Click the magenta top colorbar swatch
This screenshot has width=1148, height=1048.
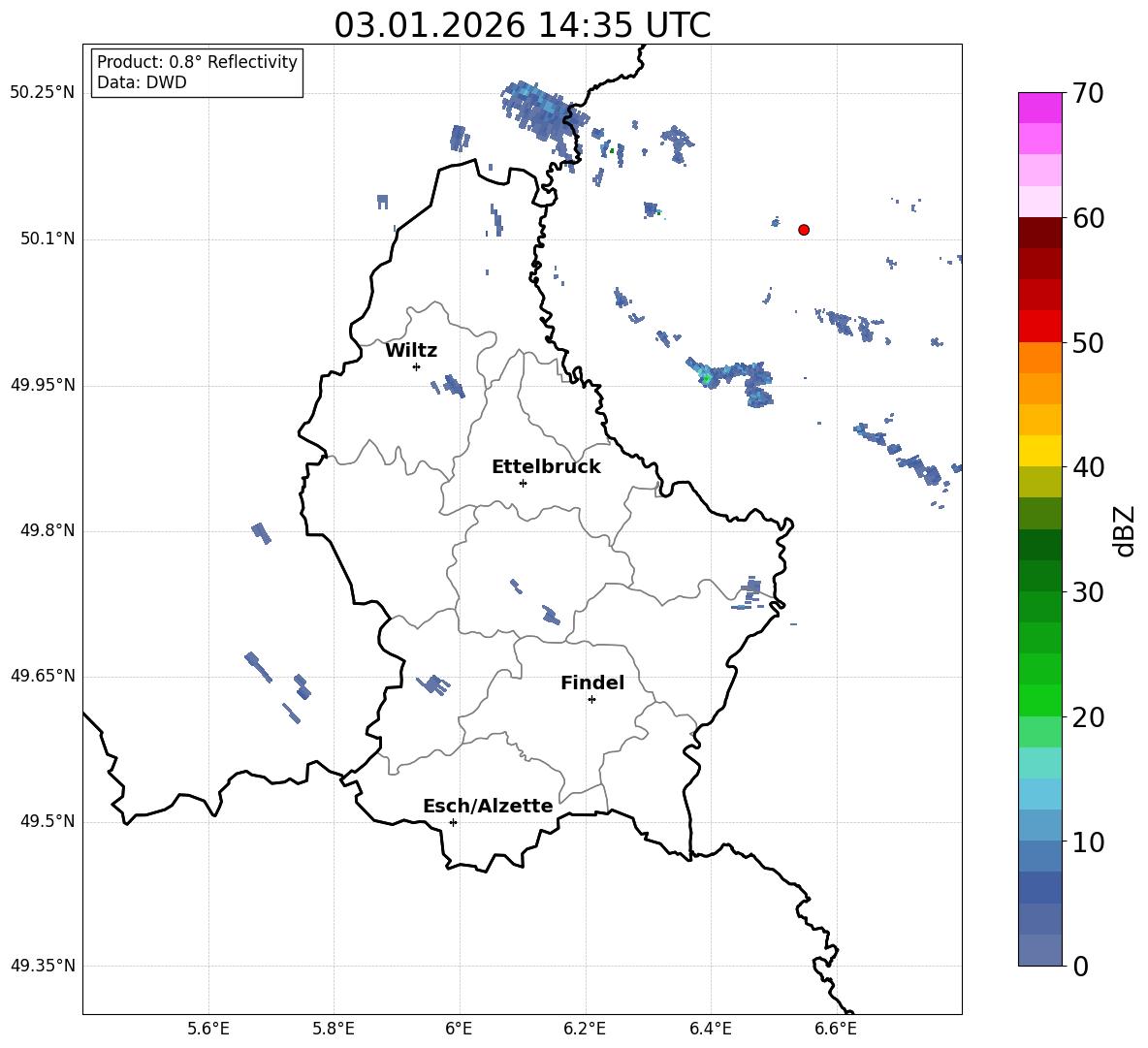pos(1040,108)
